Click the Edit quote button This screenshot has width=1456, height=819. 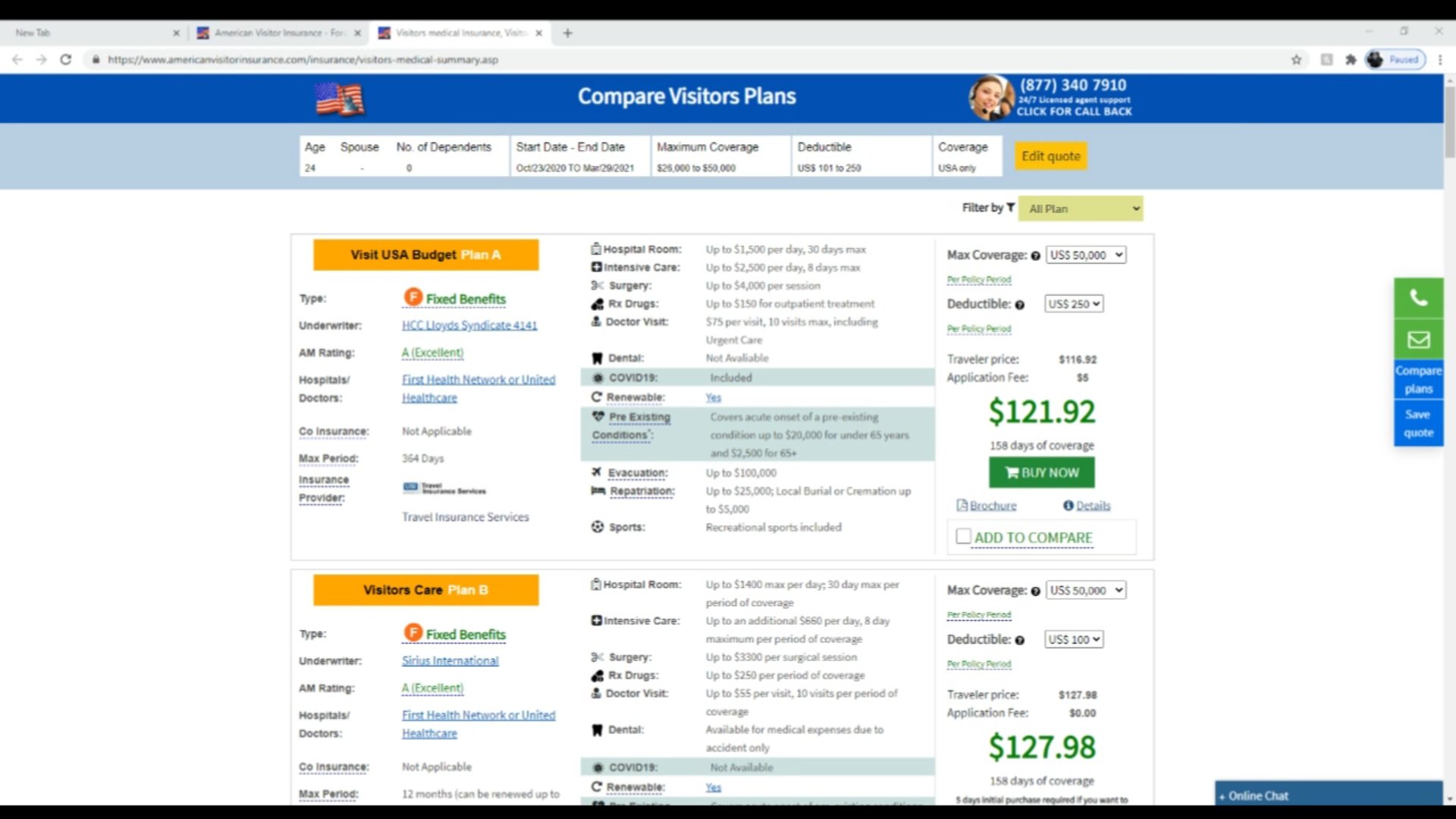(1051, 155)
